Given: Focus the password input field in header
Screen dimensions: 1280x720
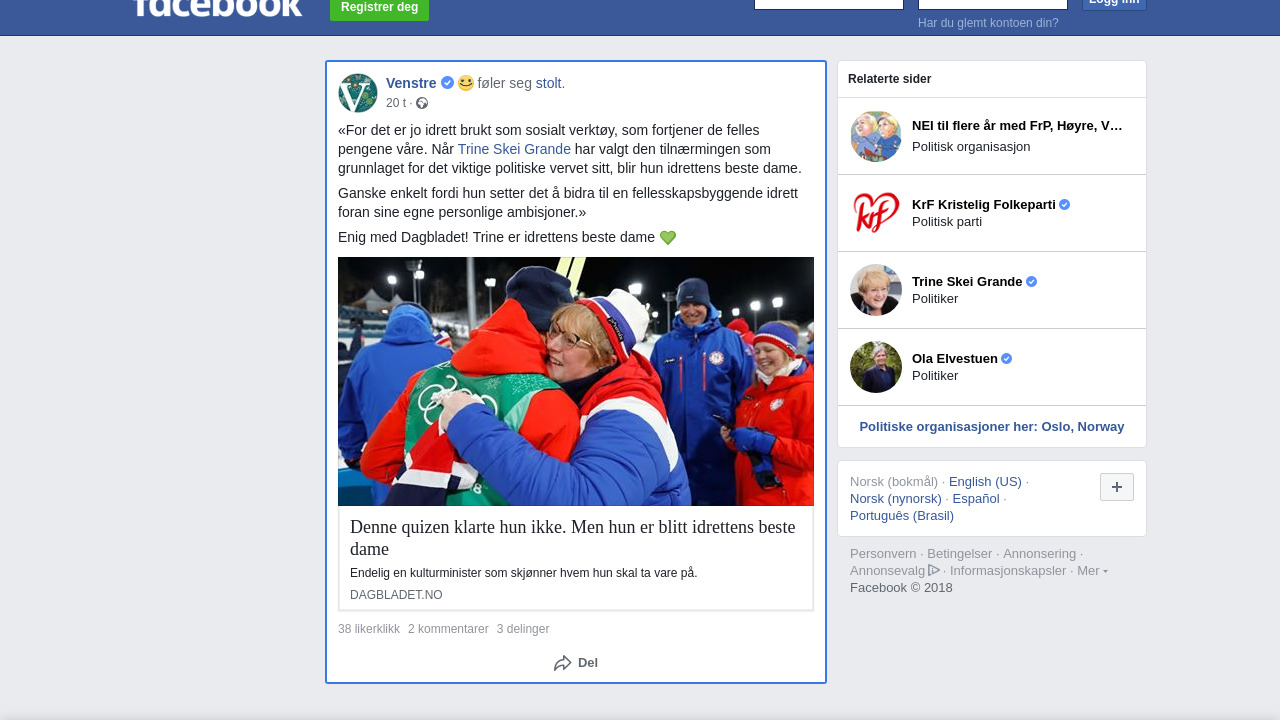Looking at the screenshot, I should point(993,4).
